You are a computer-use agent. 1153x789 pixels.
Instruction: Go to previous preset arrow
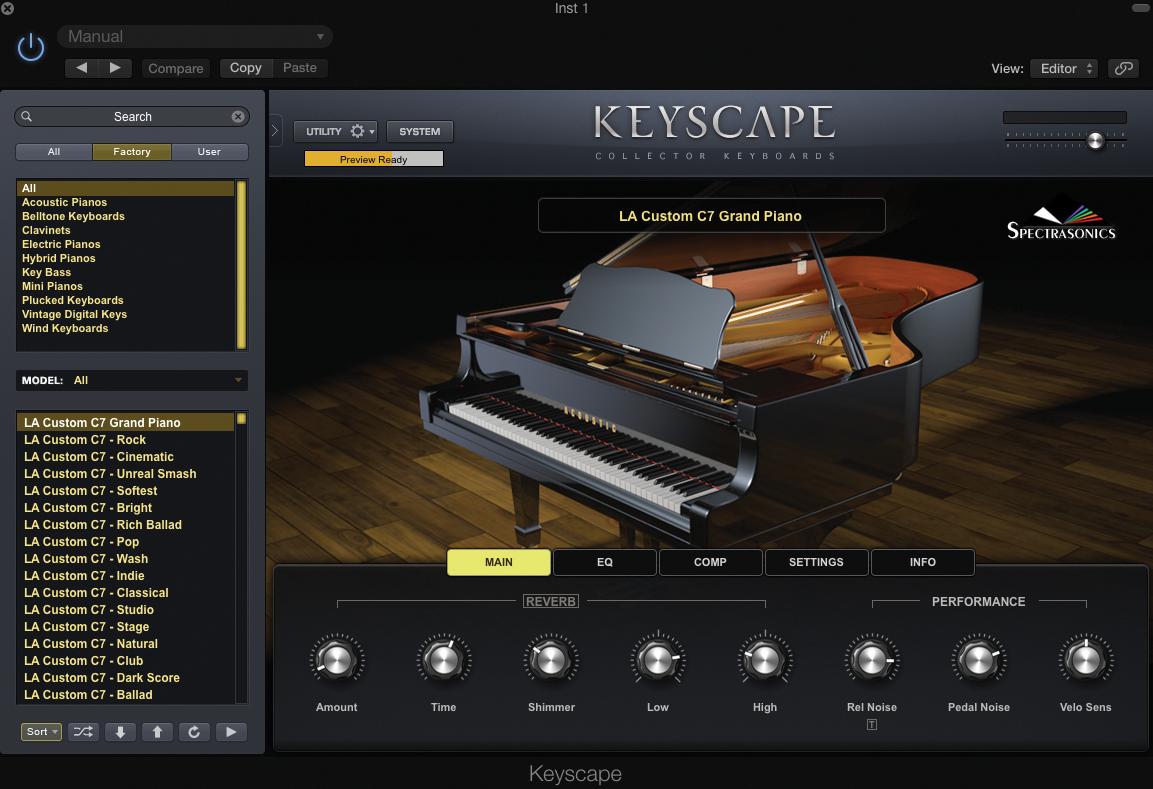pos(82,68)
